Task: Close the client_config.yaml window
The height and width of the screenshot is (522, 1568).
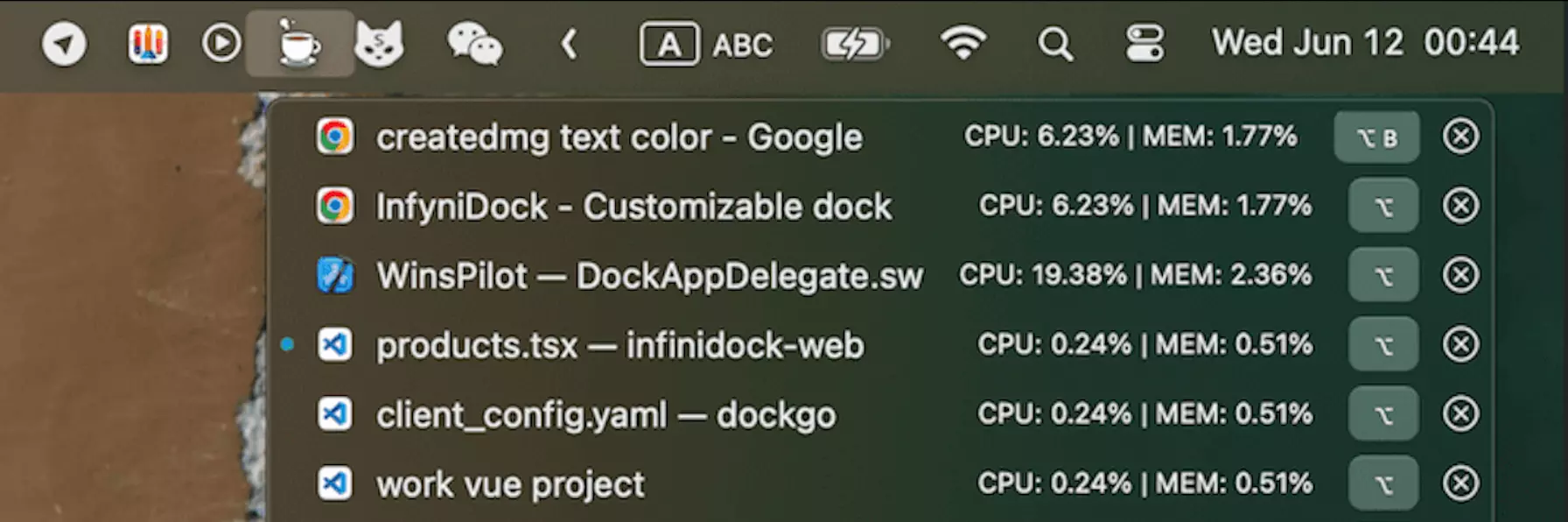Action: tap(1460, 413)
